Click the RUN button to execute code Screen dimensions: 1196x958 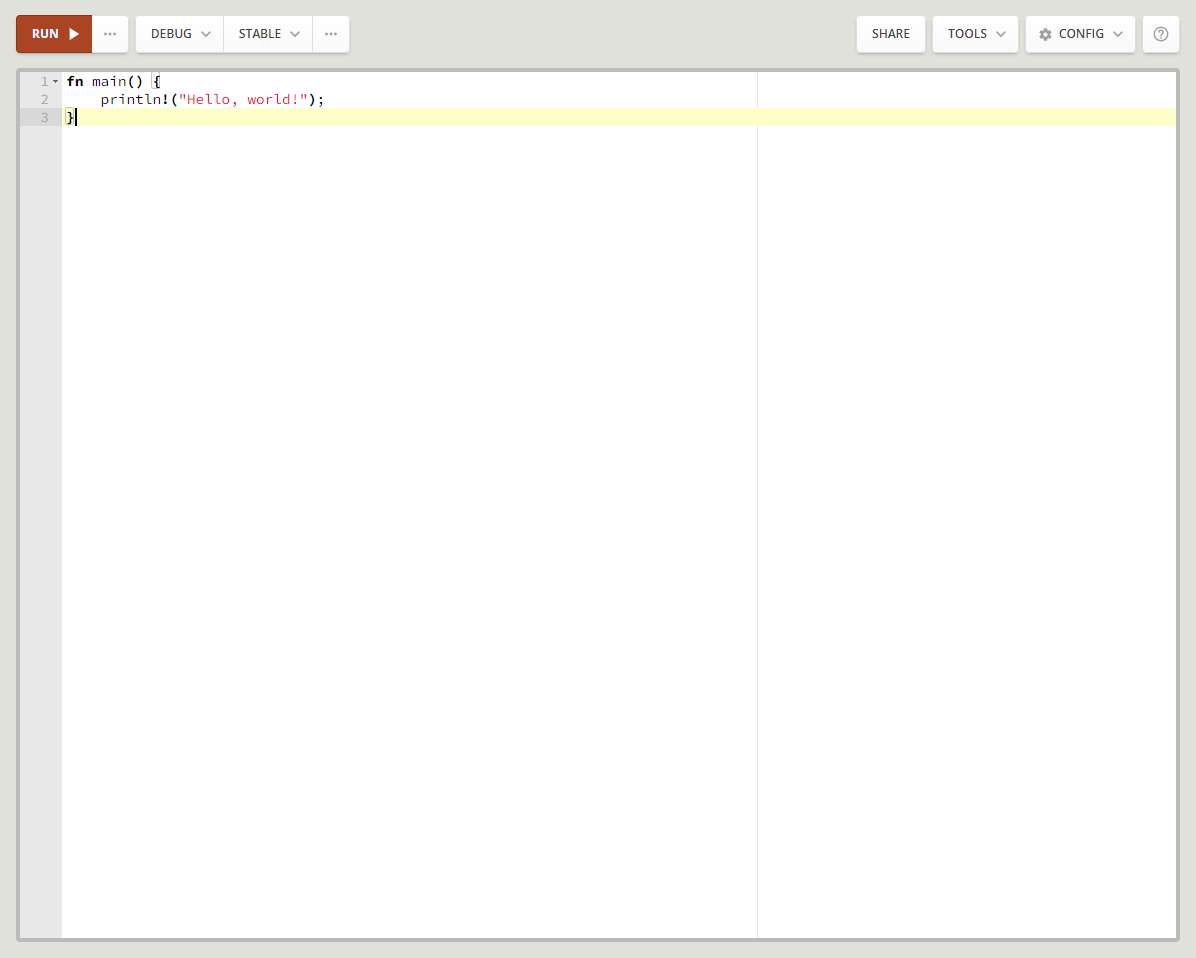point(54,34)
